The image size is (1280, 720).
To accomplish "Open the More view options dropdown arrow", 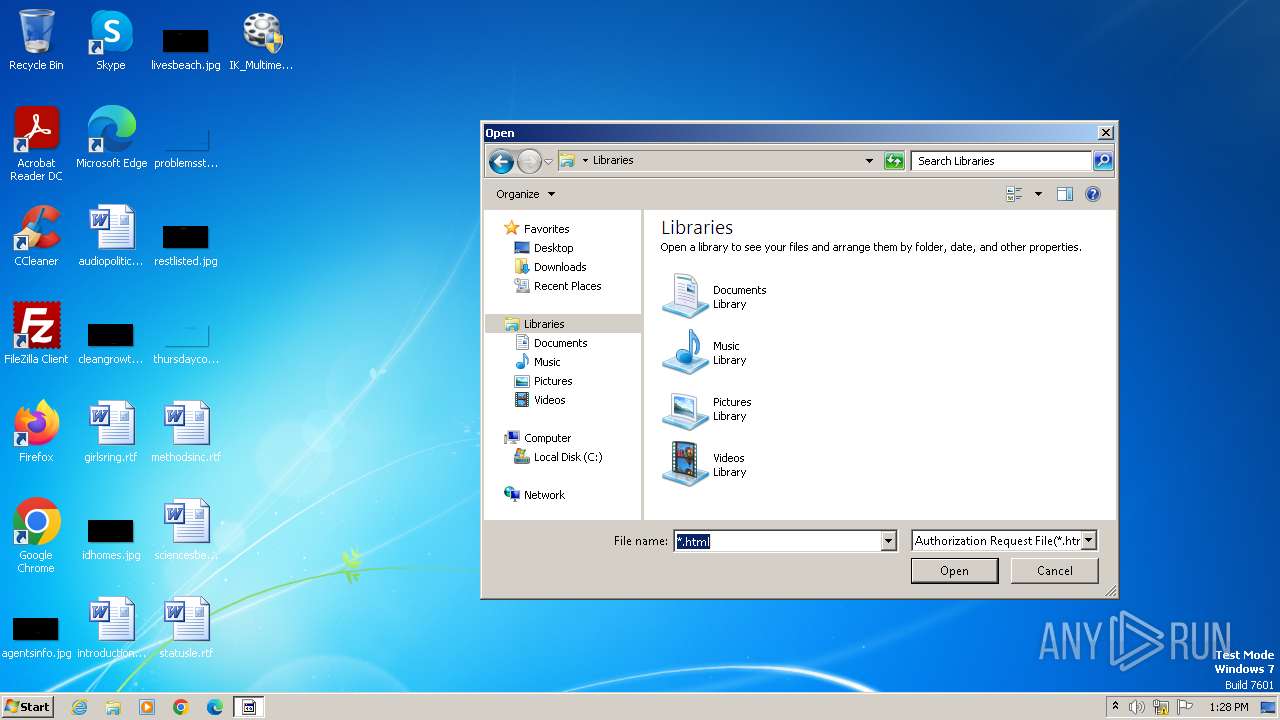I will click(x=1038, y=194).
